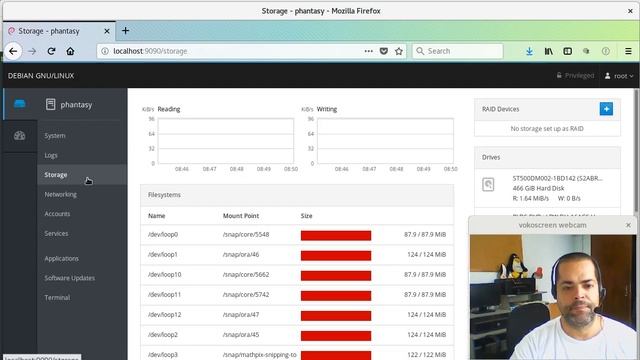Open the Firefox hamburger menu
This screenshot has width=640, height=360.
[628, 51]
